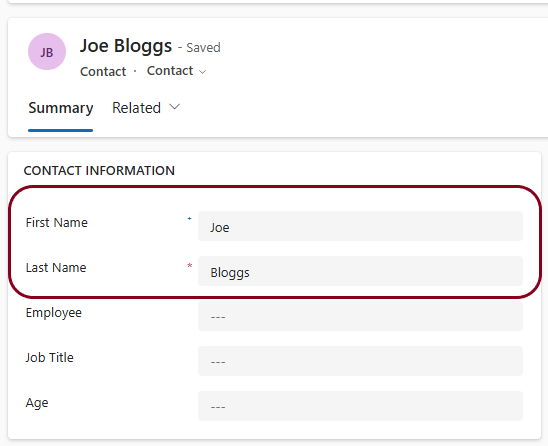Click the Last Name label
This screenshot has width=548, height=446.
[56, 268]
